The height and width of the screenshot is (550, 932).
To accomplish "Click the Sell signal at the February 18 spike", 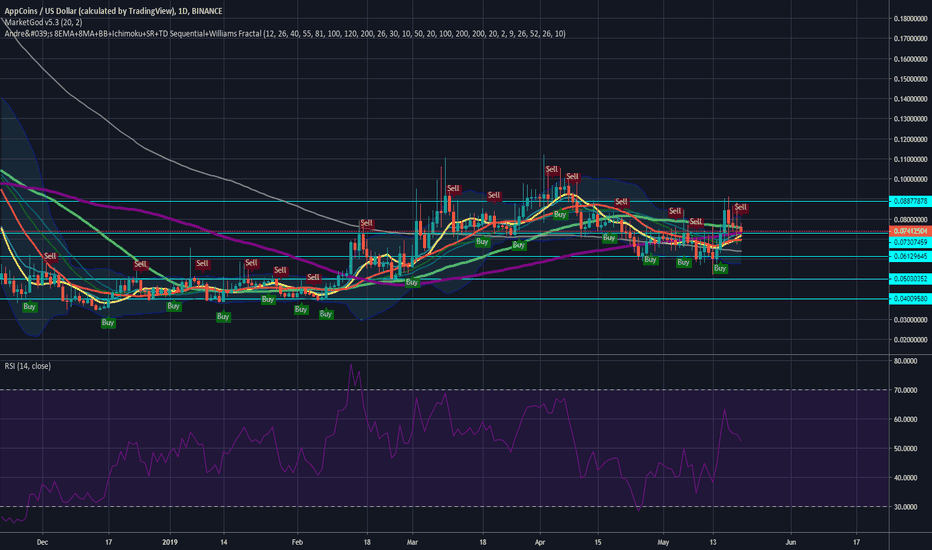I will pos(366,224).
